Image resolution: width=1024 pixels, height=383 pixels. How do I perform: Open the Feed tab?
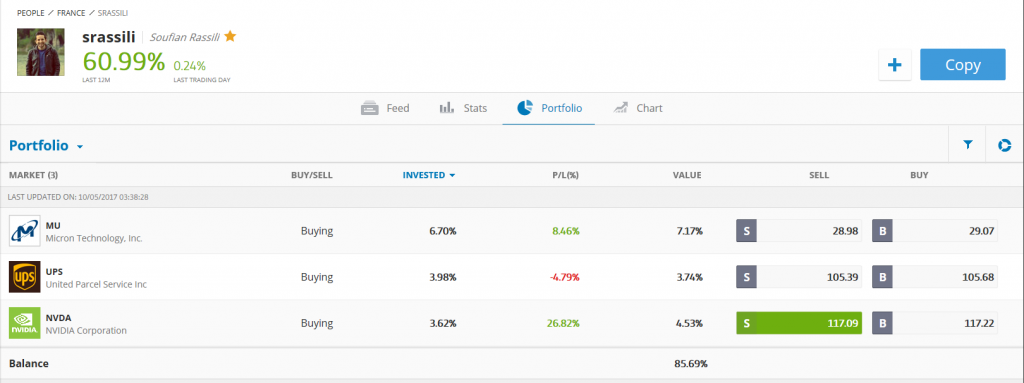point(385,108)
